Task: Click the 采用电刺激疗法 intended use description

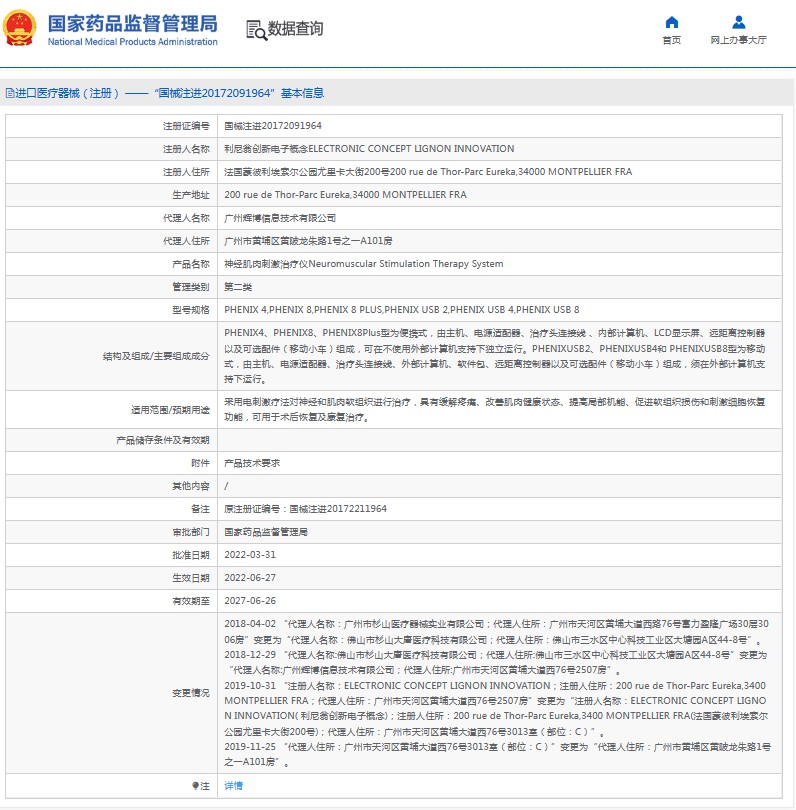Action: (494, 410)
